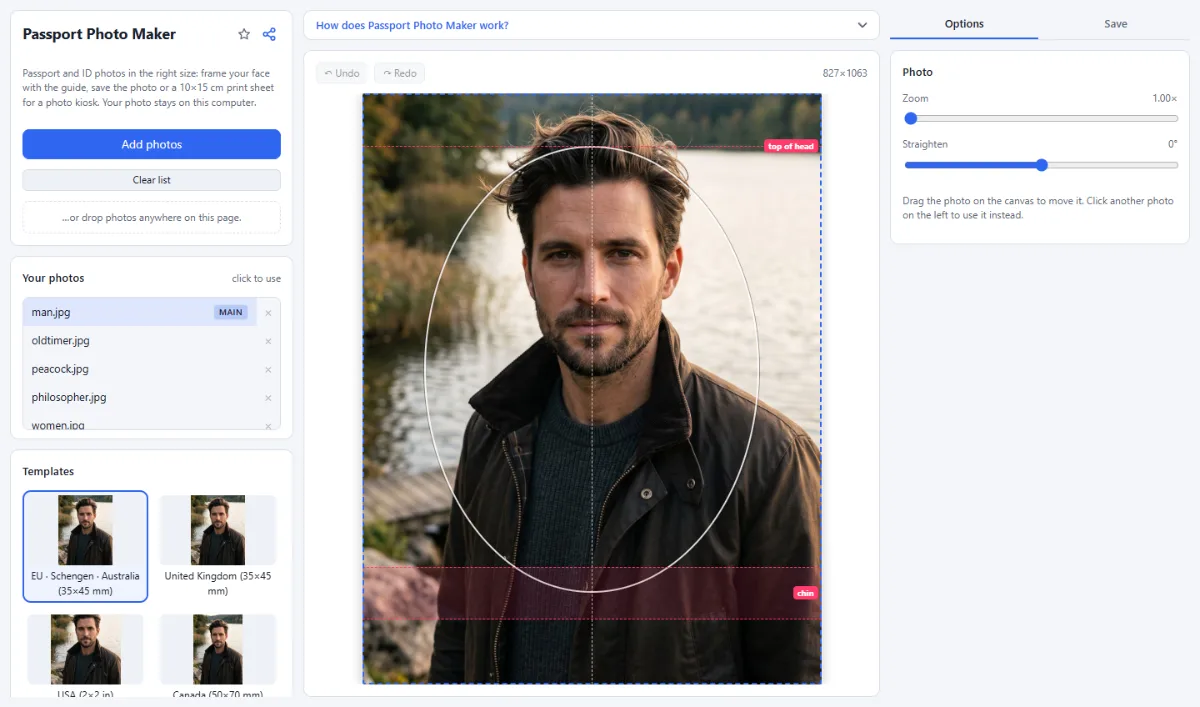
Task: Click the Passport Photo Maker title
Action: coord(99,34)
